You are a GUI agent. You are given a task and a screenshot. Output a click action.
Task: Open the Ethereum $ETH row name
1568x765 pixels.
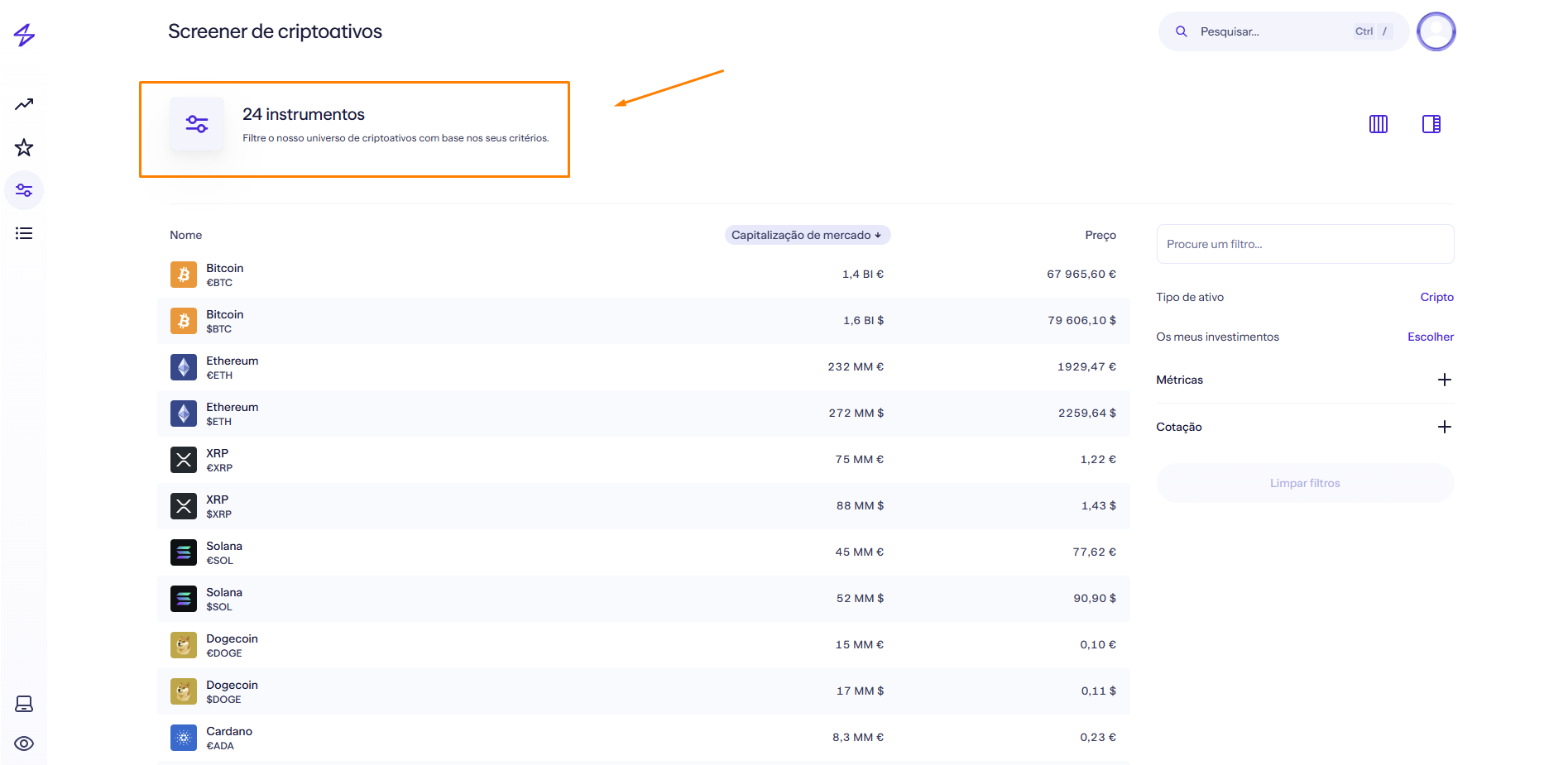(233, 407)
